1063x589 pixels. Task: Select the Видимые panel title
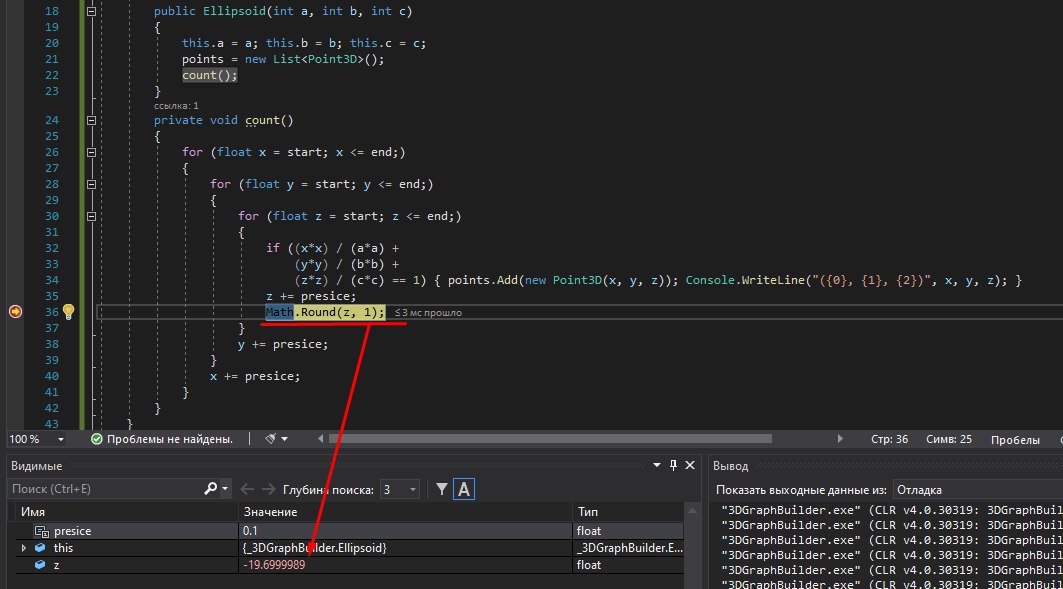[37, 466]
